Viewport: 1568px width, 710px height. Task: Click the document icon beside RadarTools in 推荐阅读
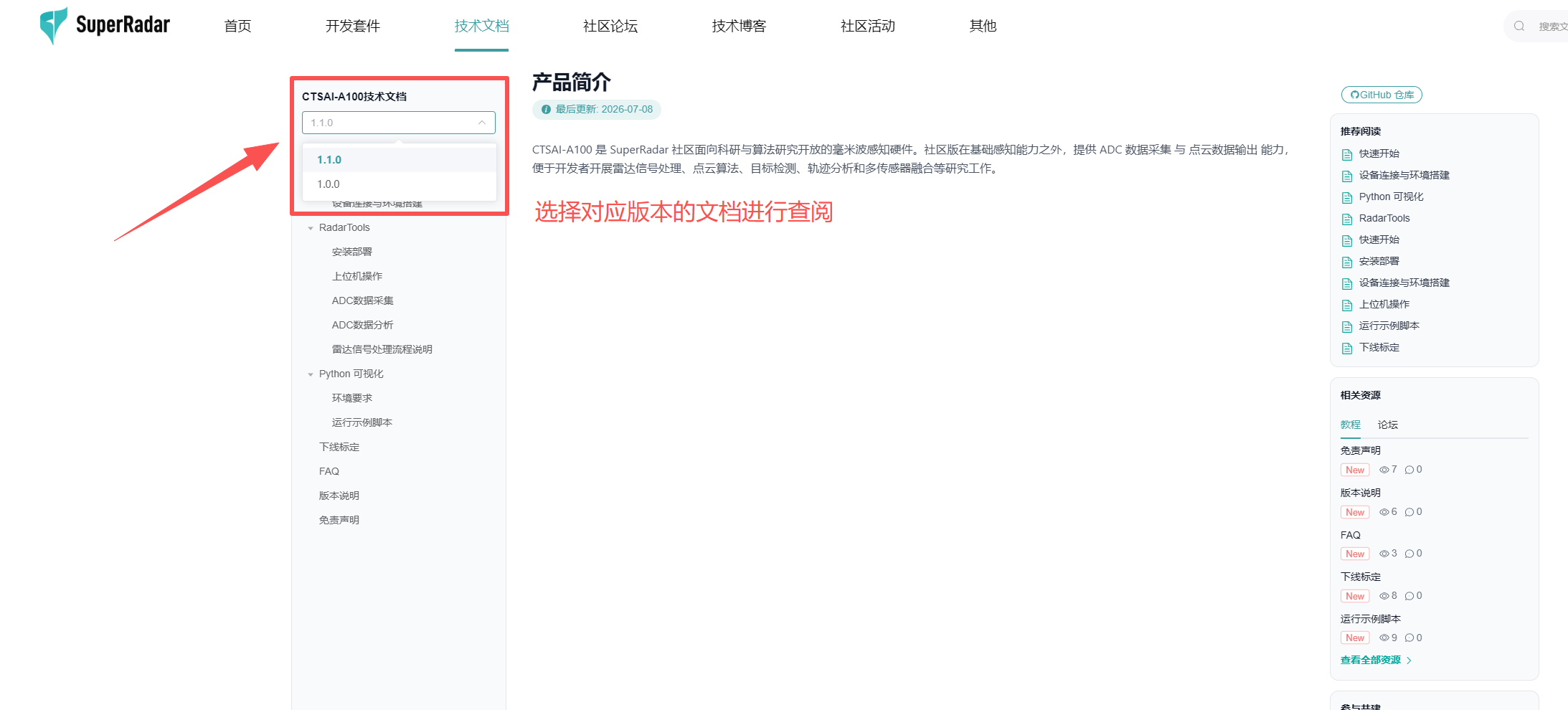tap(1347, 219)
